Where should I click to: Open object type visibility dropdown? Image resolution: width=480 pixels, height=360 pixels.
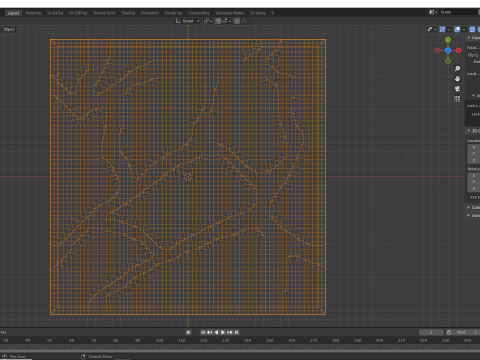point(432,30)
